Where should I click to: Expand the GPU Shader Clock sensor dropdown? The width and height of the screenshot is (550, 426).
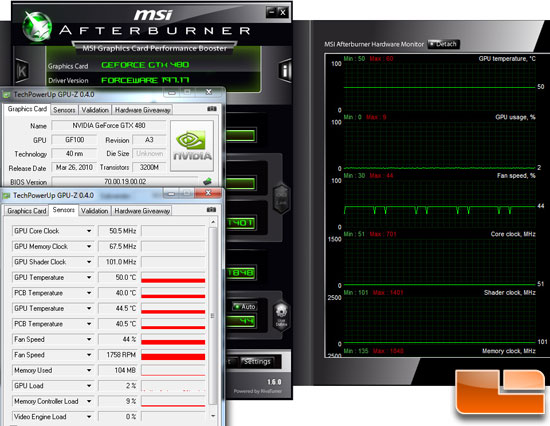click(x=89, y=262)
